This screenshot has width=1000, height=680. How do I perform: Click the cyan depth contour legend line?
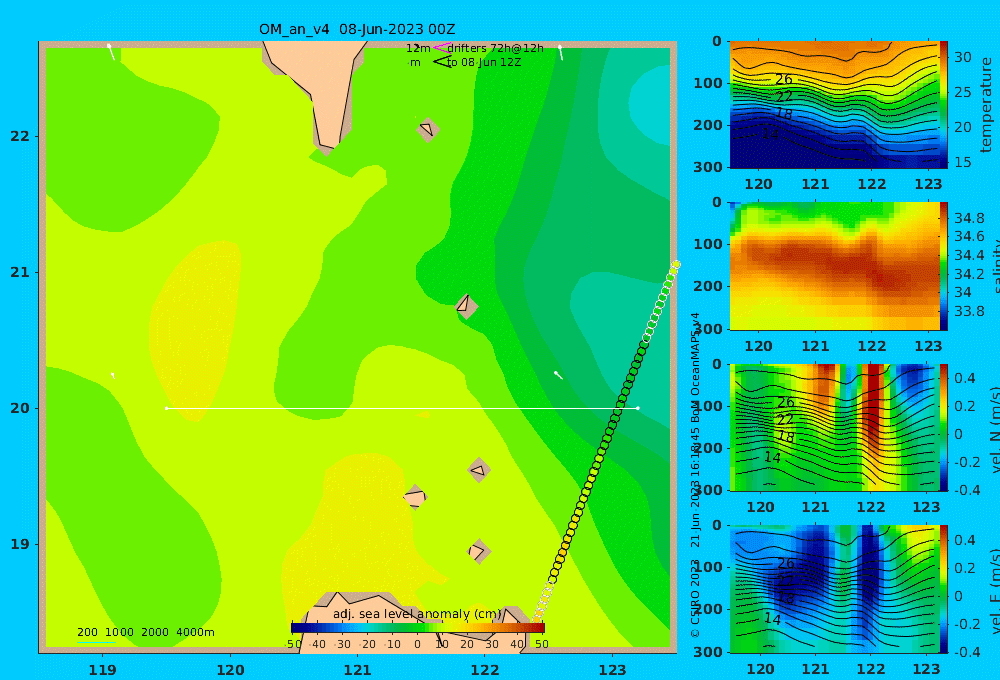pyautogui.click(x=96, y=642)
